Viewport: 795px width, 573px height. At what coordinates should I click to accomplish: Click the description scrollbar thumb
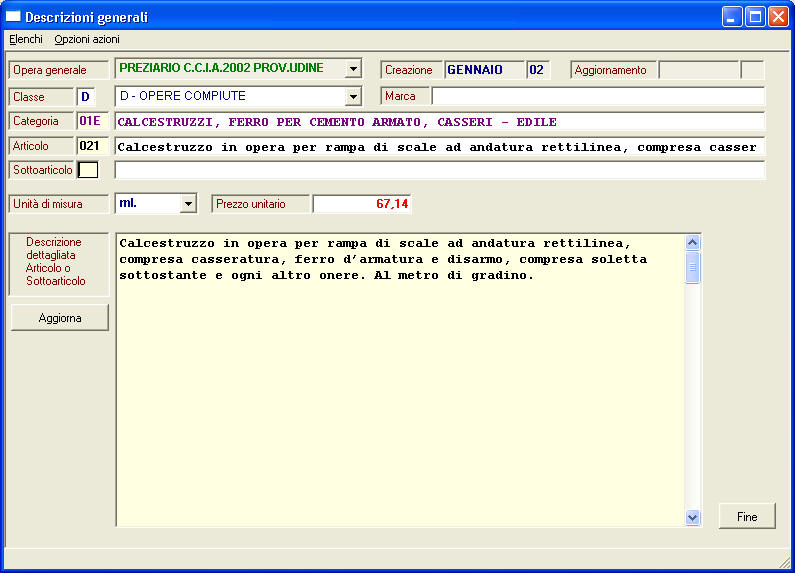pyautogui.click(x=693, y=267)
